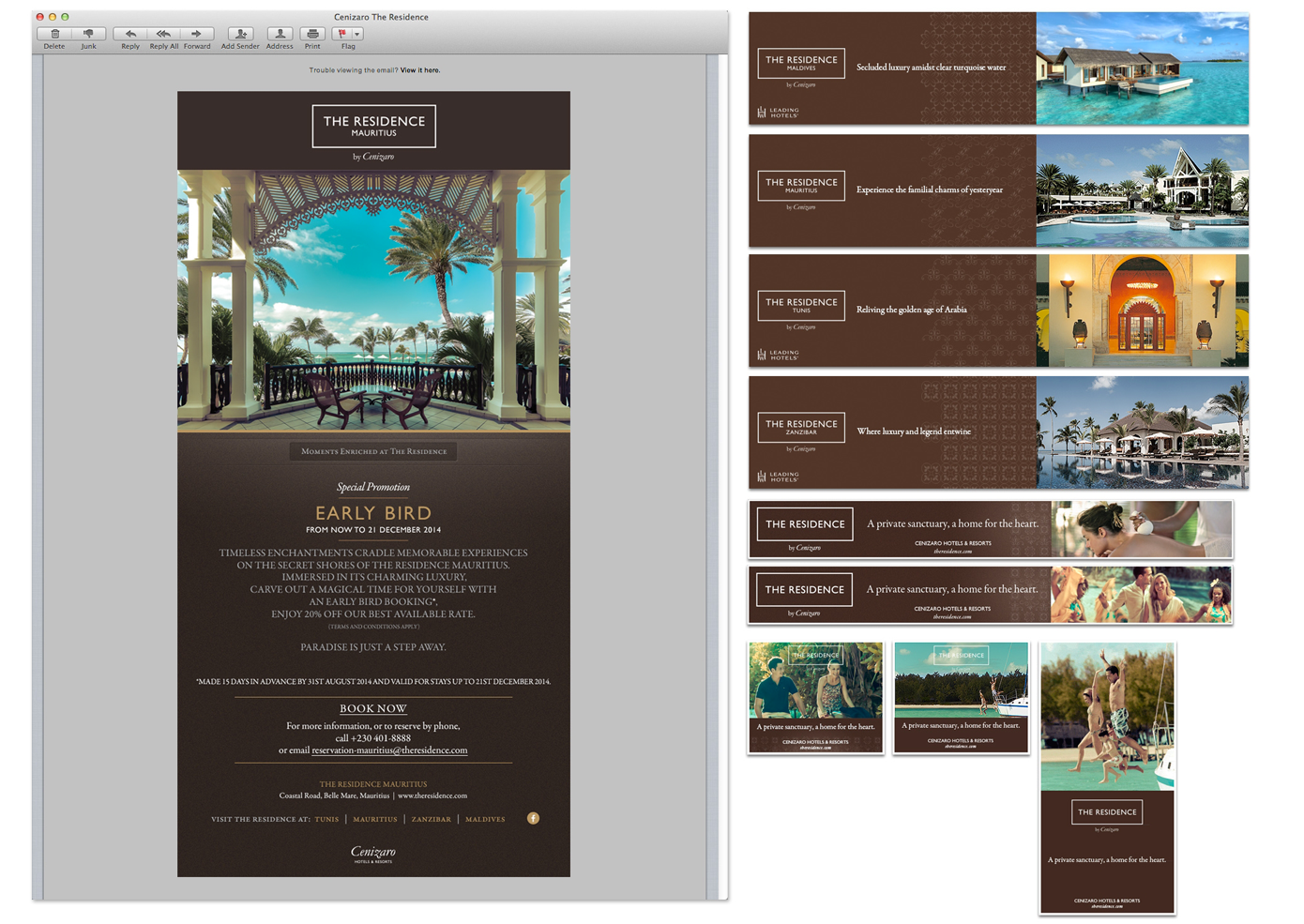Click 'PARADISE IS JUST A STEP AWAY.' text
This screenshot has height=924, width=1304.
click(373, 647)
